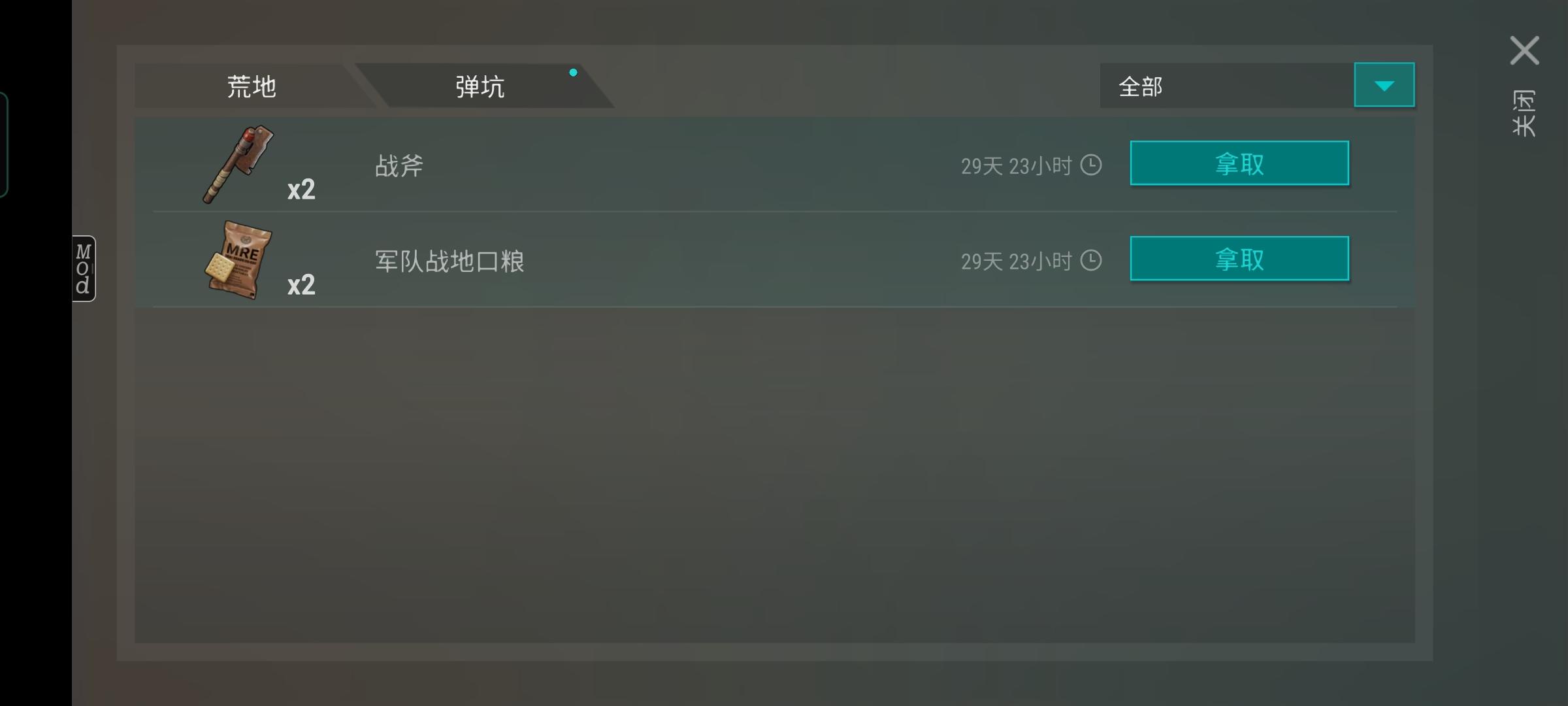
Task: Click the battle axe item icon
Action: [x=238, y=164]
